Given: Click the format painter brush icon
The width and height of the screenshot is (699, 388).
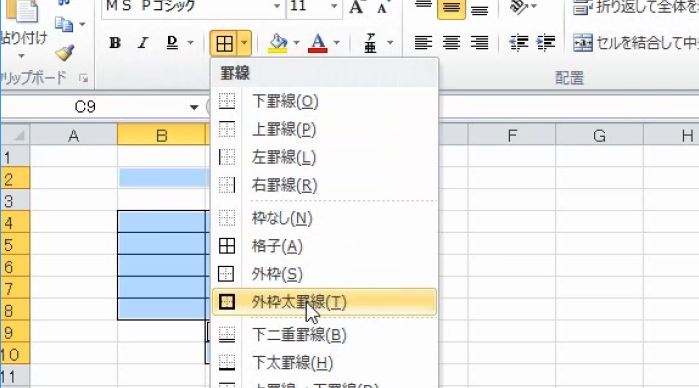Looking at the screenshot, I should (x=65, y=53).
